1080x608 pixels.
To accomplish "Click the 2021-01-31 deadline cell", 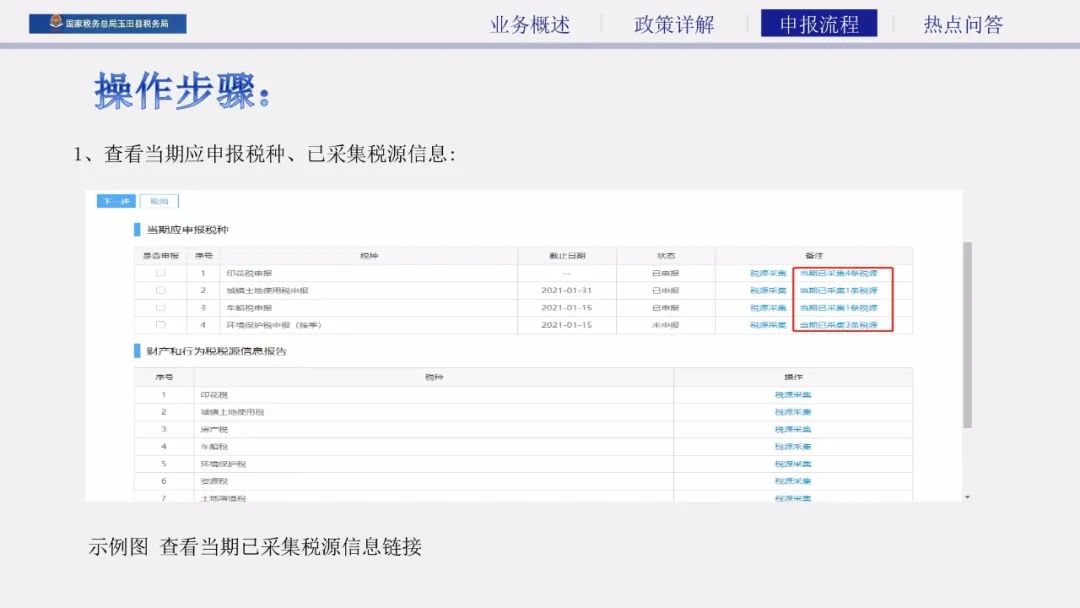I will (566, 291).
